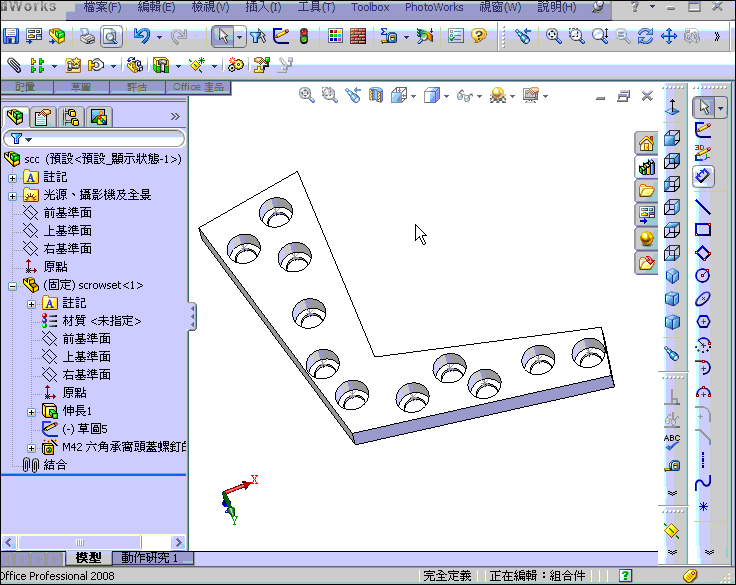Select the 結合 mates folder
This screenshot has width=736, height=585.
point(55,465)
